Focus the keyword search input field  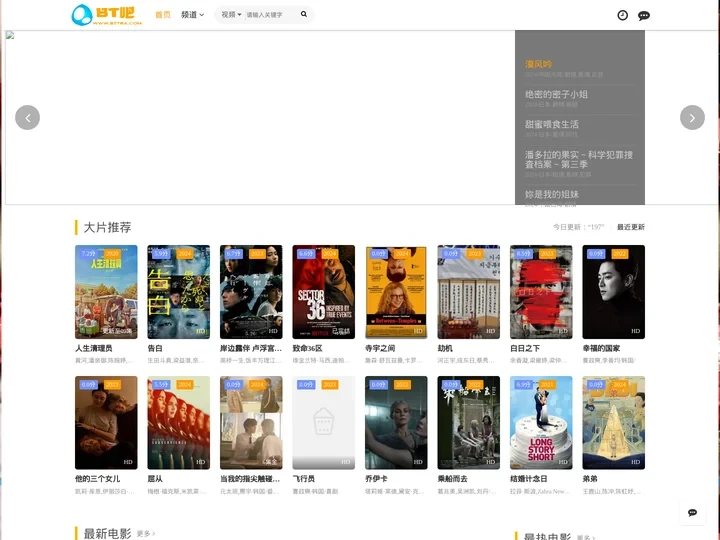tap(271, 15)
